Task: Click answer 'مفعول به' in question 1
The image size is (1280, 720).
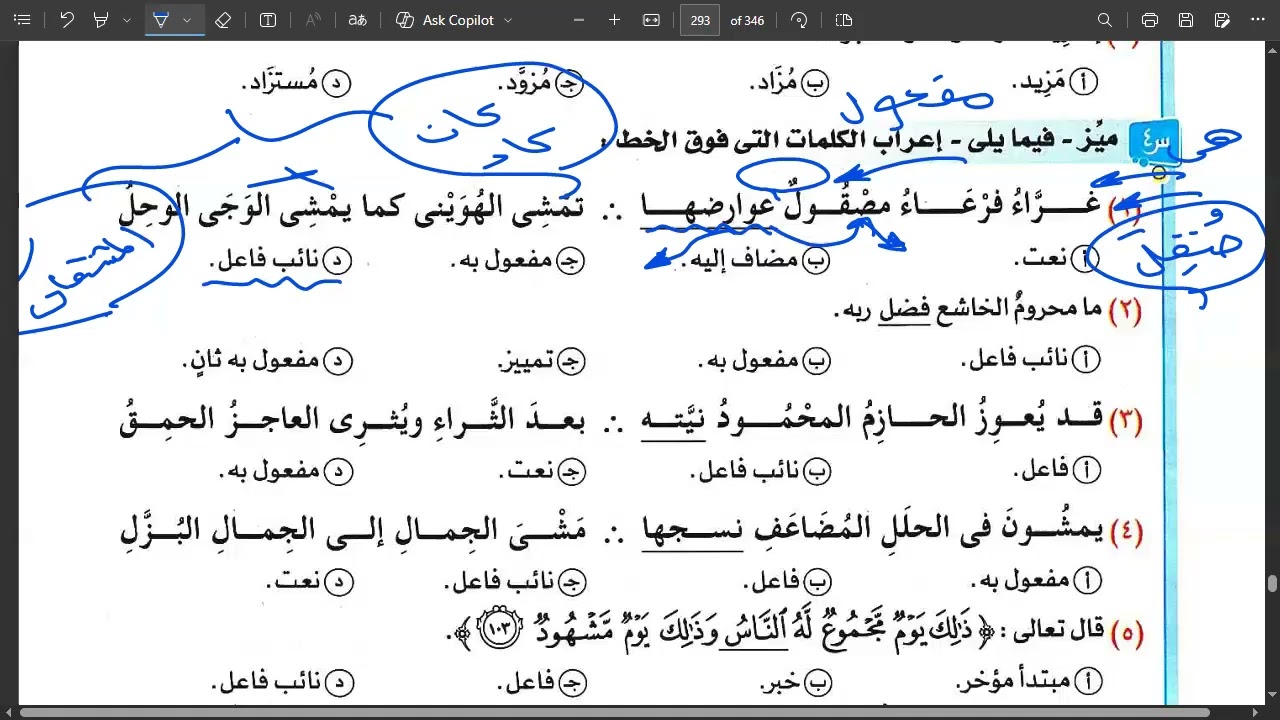Action: [518, 260]
